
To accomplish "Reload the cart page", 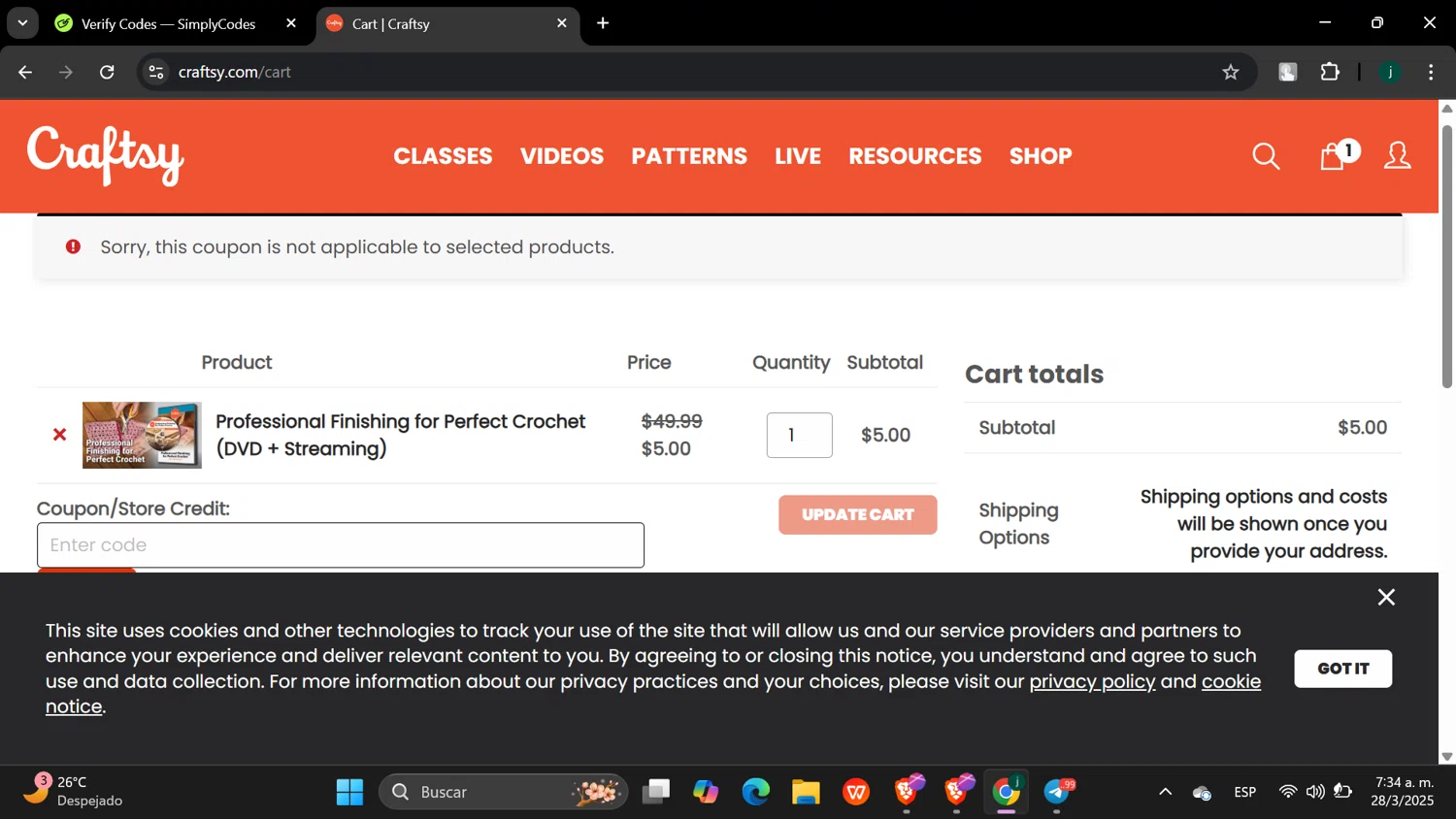I will [107, 72].
